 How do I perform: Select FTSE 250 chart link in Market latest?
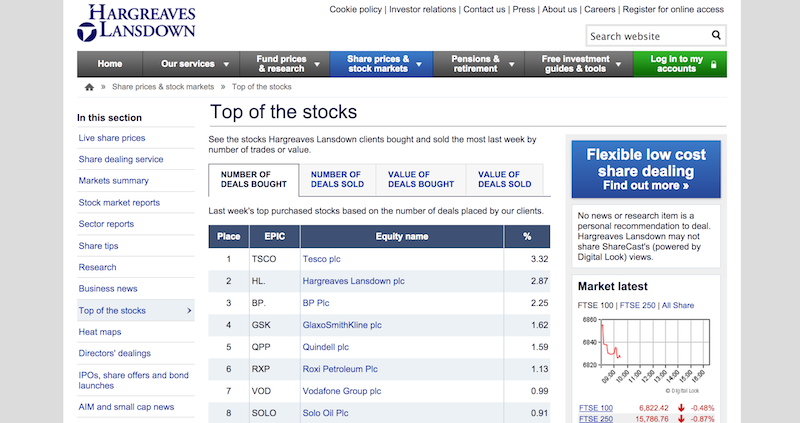(637, 305)
